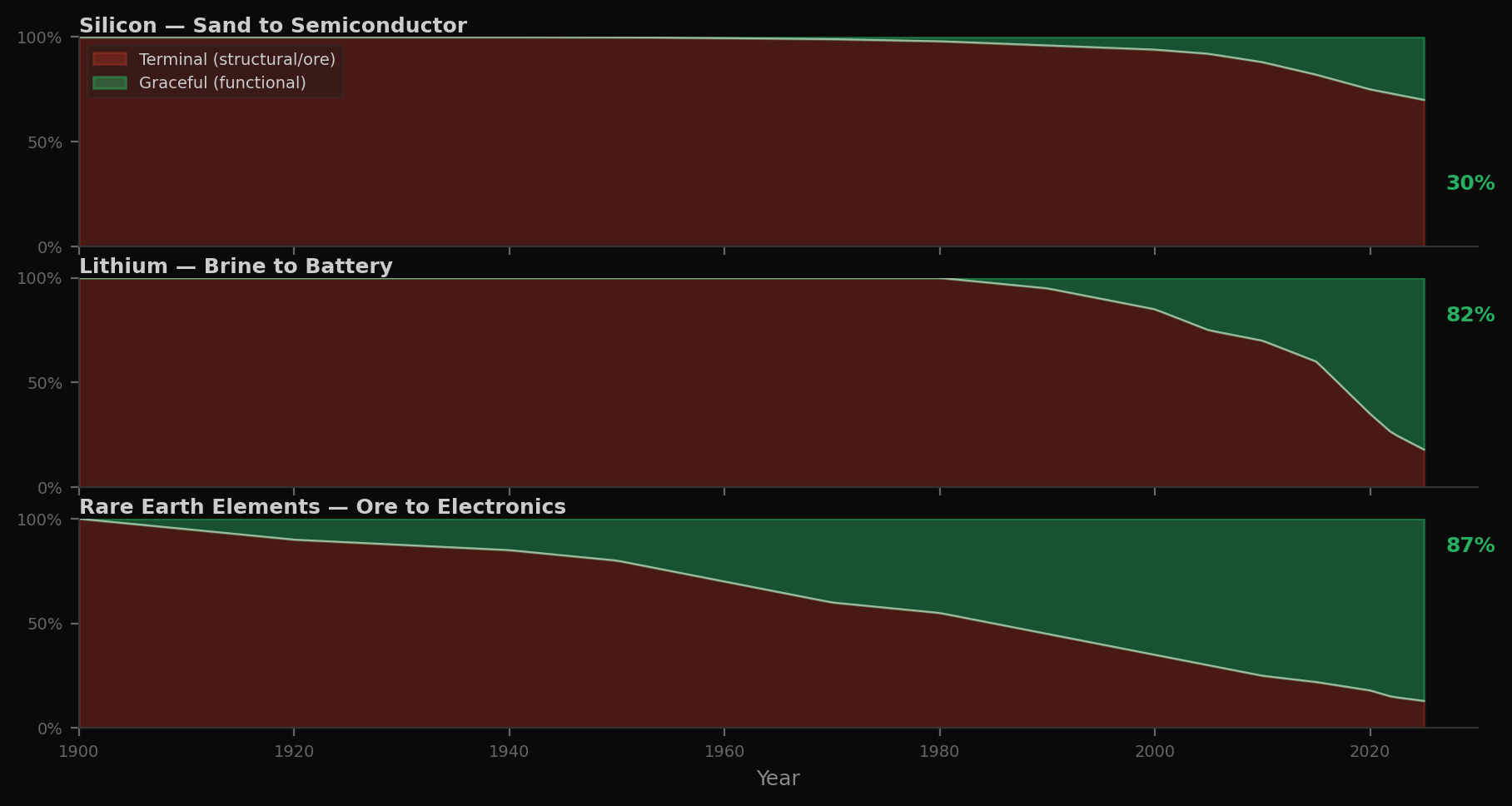Click the 'Lithium — Brine to Battery' title
The width and height of the screenshot is (1512, 806).
(236, 266)
